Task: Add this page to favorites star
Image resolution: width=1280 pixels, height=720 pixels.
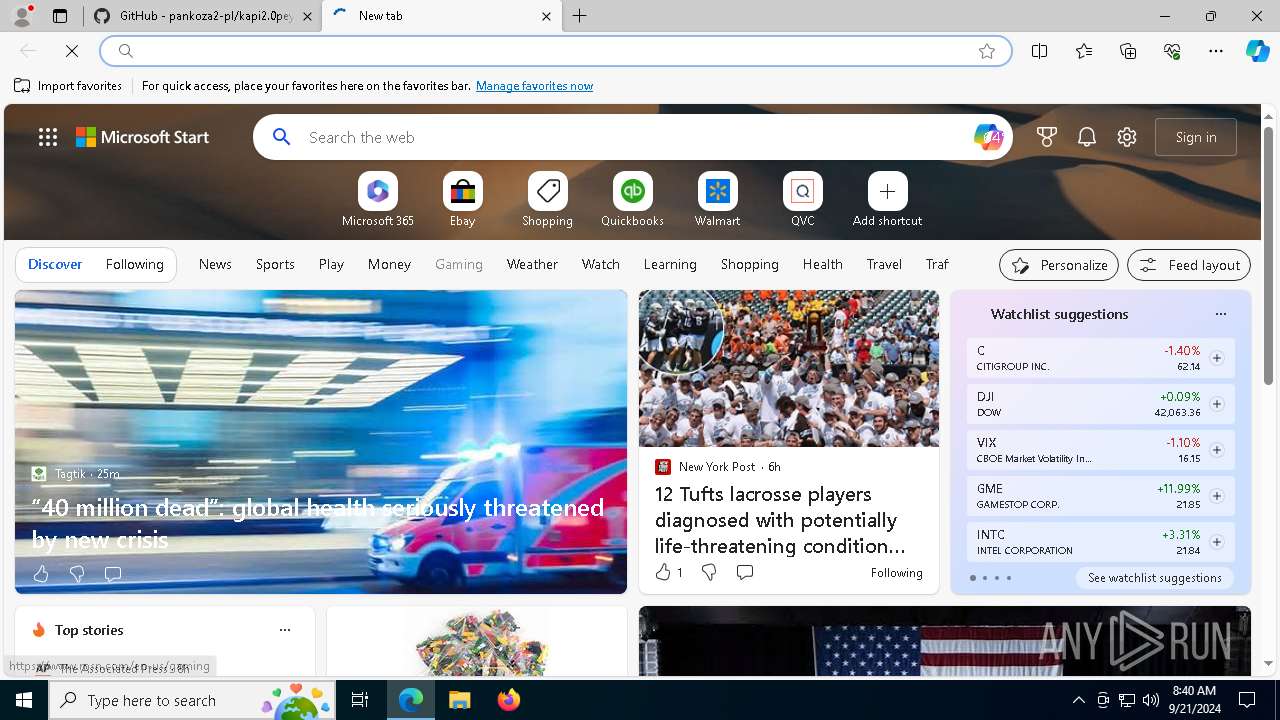Action: tap(987, 51)
